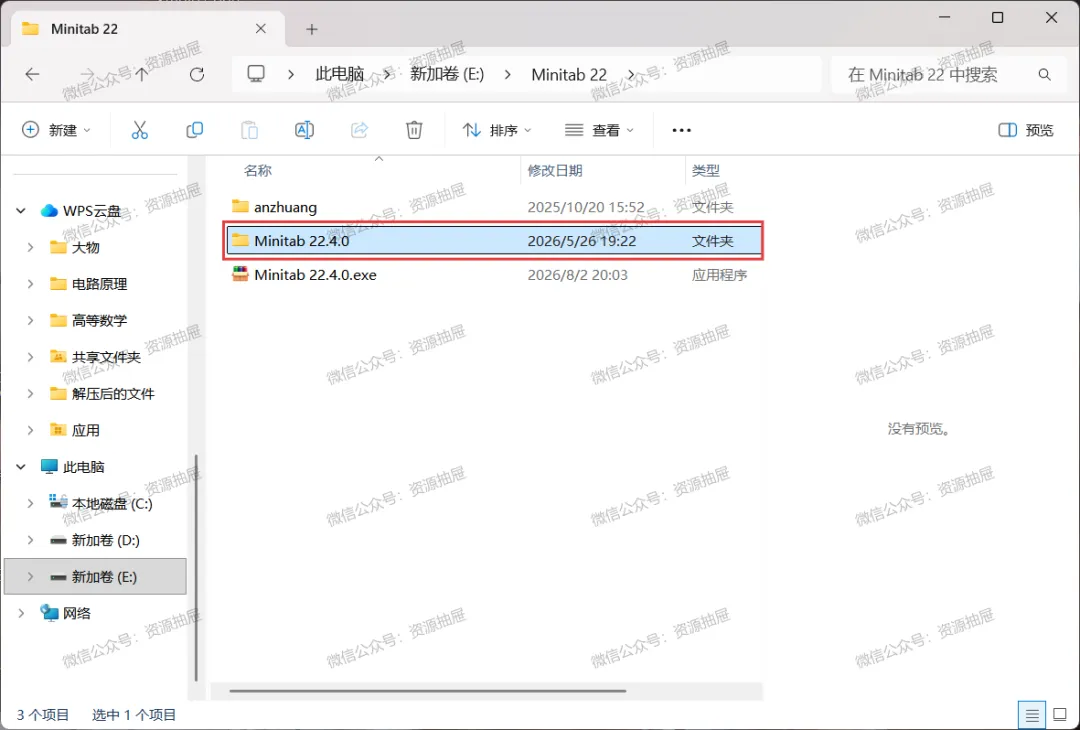This screenshot has height=730, width=1080.
Task: Click the 应用程序 type cell
Action: (x=719, y=275)
